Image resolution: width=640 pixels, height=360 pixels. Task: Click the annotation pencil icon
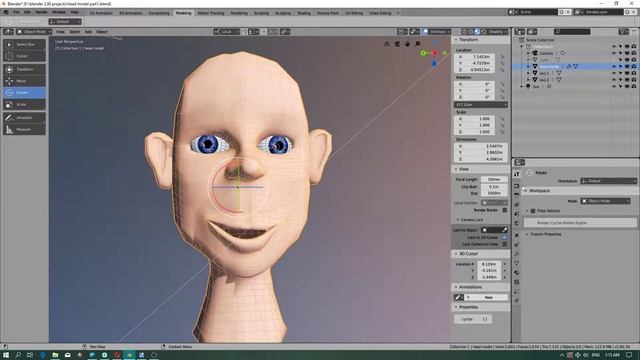point(459,297)
